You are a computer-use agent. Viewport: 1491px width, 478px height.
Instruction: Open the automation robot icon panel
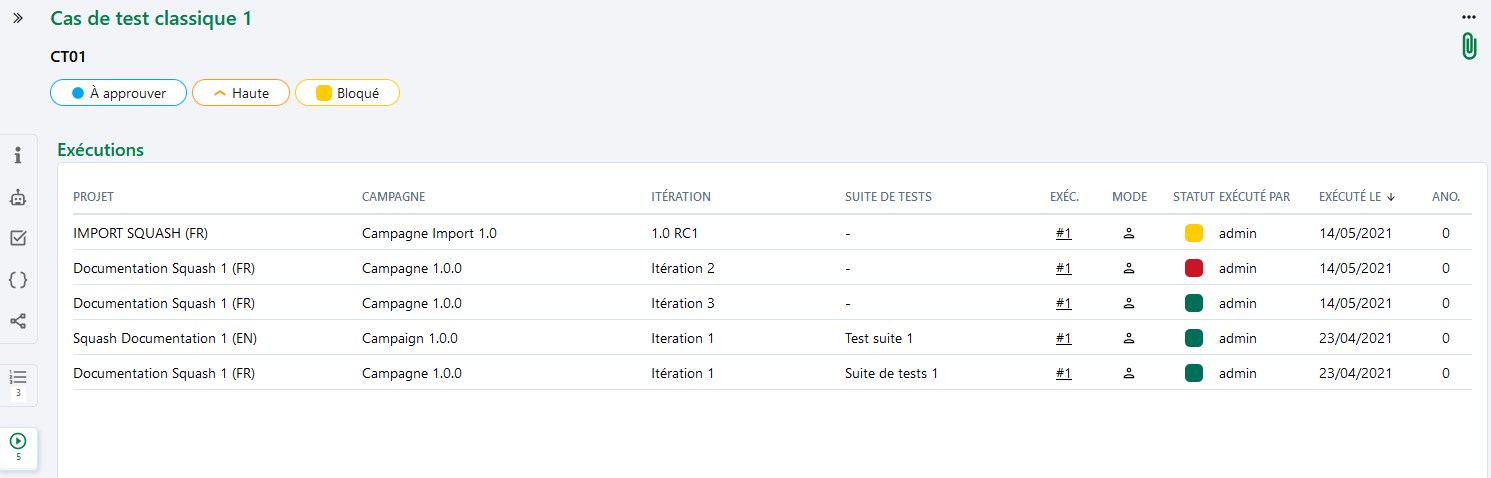(x=18, y=197)
